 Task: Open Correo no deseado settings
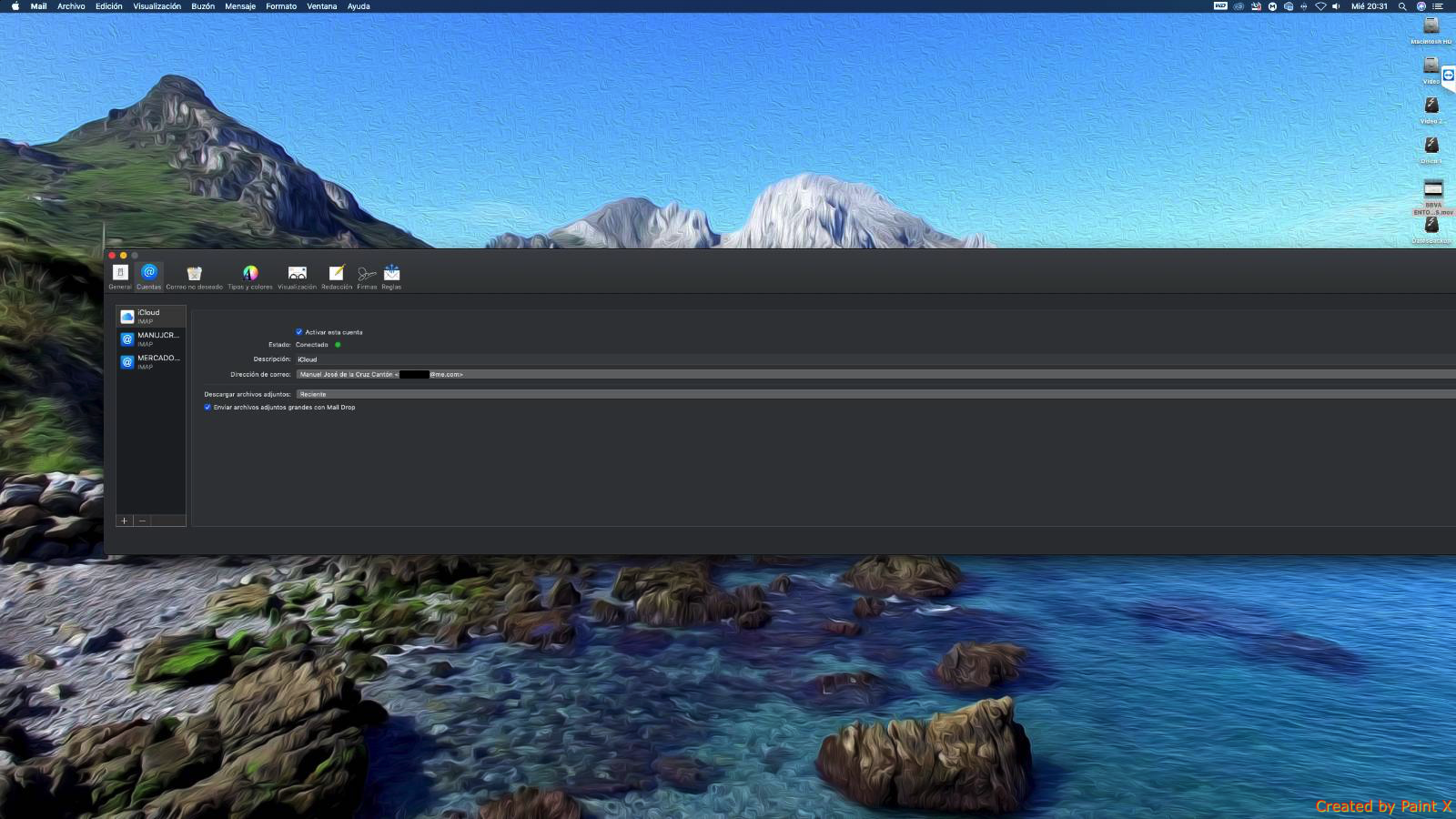194,276
